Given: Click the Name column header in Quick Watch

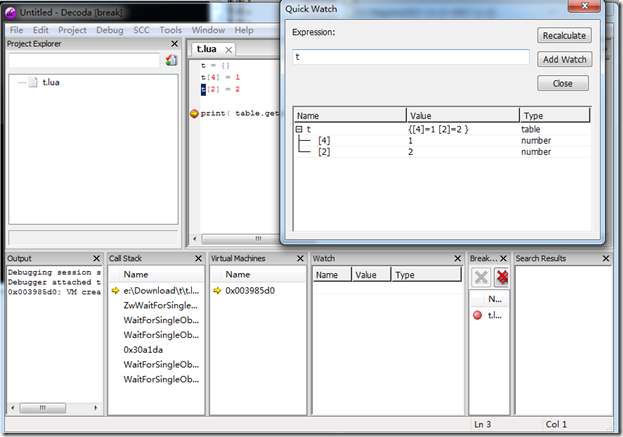Looking at the screenshot, I should pos(350,116).
